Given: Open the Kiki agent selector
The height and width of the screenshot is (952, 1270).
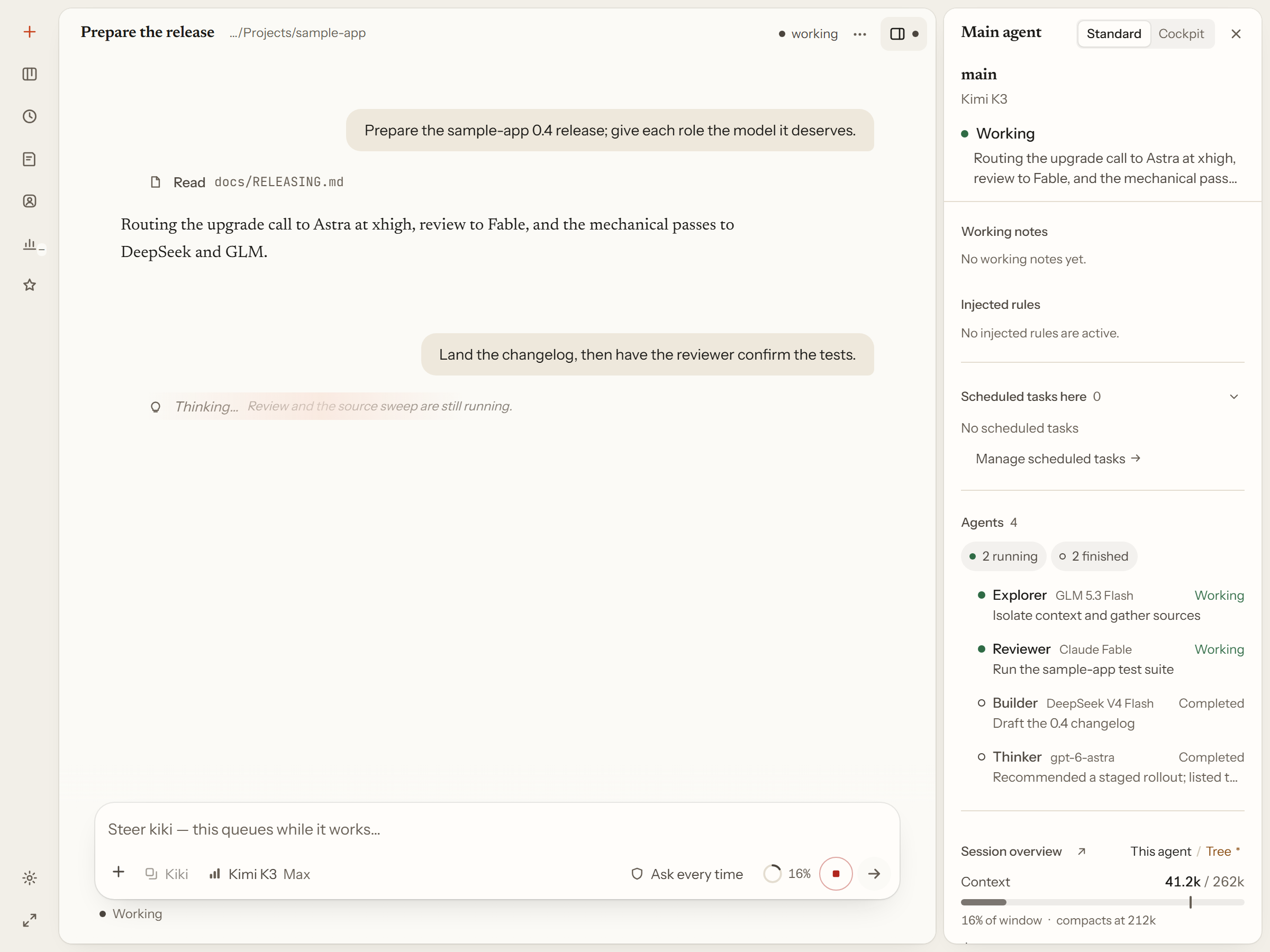Looking at the screenshot, I should [167, 873].
